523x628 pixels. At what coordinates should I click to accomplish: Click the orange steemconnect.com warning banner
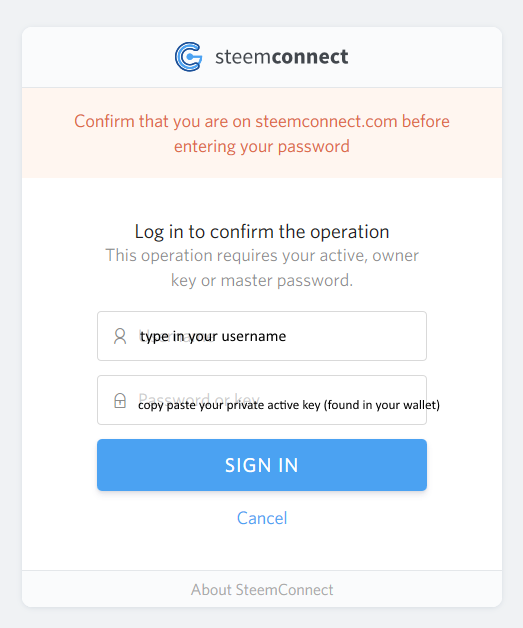coord(262,133)
